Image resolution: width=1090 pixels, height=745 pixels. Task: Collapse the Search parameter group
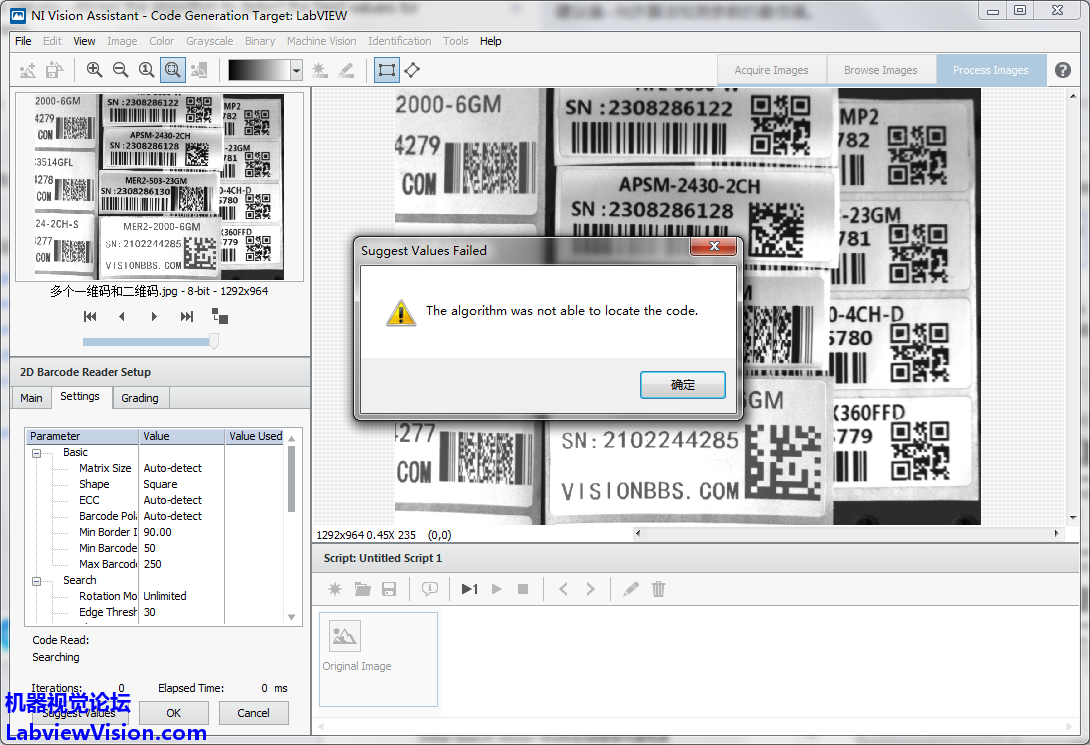tap(37, 581)
